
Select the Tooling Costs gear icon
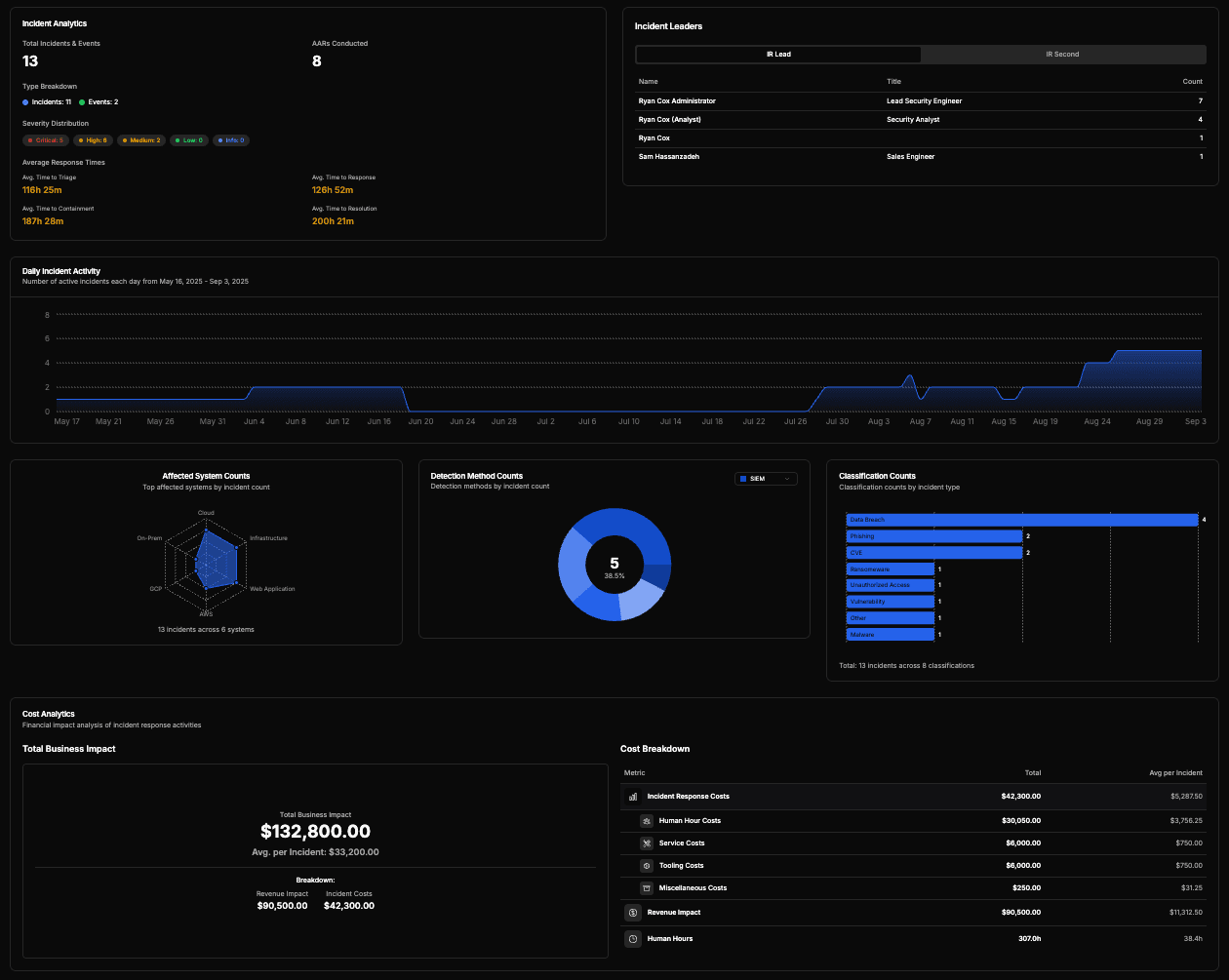(x=646, y=866)
